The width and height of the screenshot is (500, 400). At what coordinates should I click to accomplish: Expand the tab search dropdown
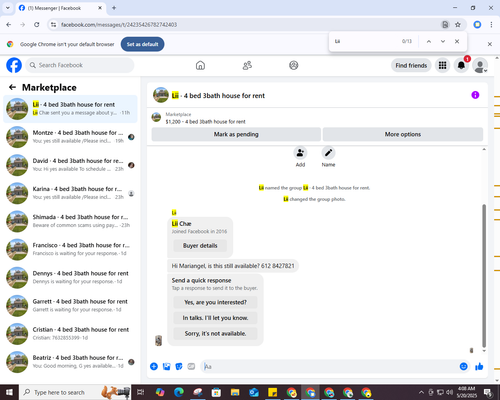(8, 8)
